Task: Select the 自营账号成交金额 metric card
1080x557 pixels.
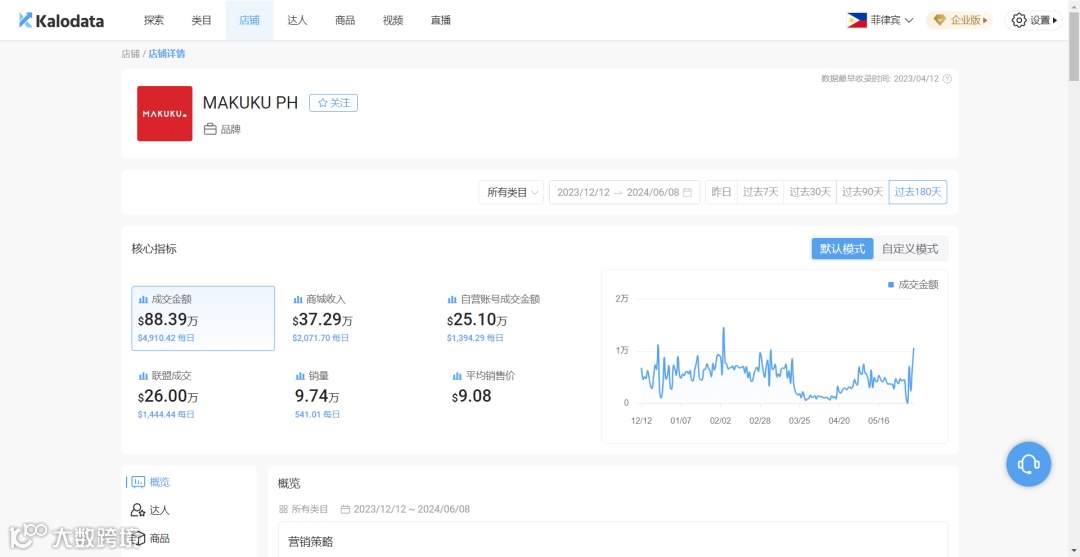Action: coord(512,318)
